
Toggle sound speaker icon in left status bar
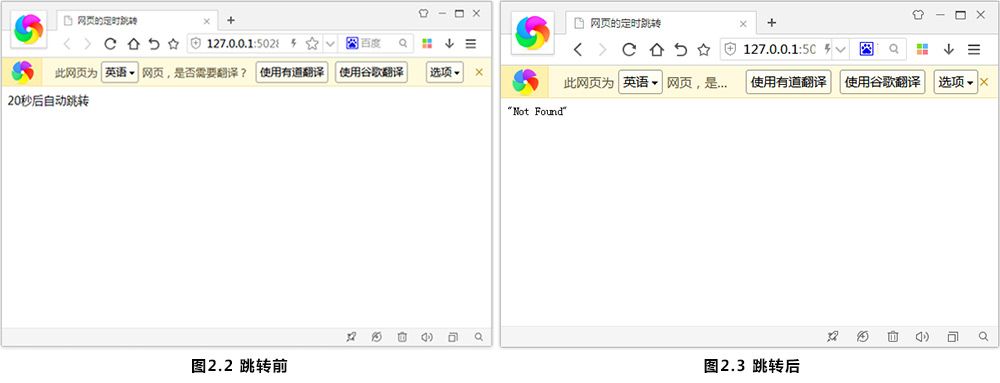pos(427,337)
